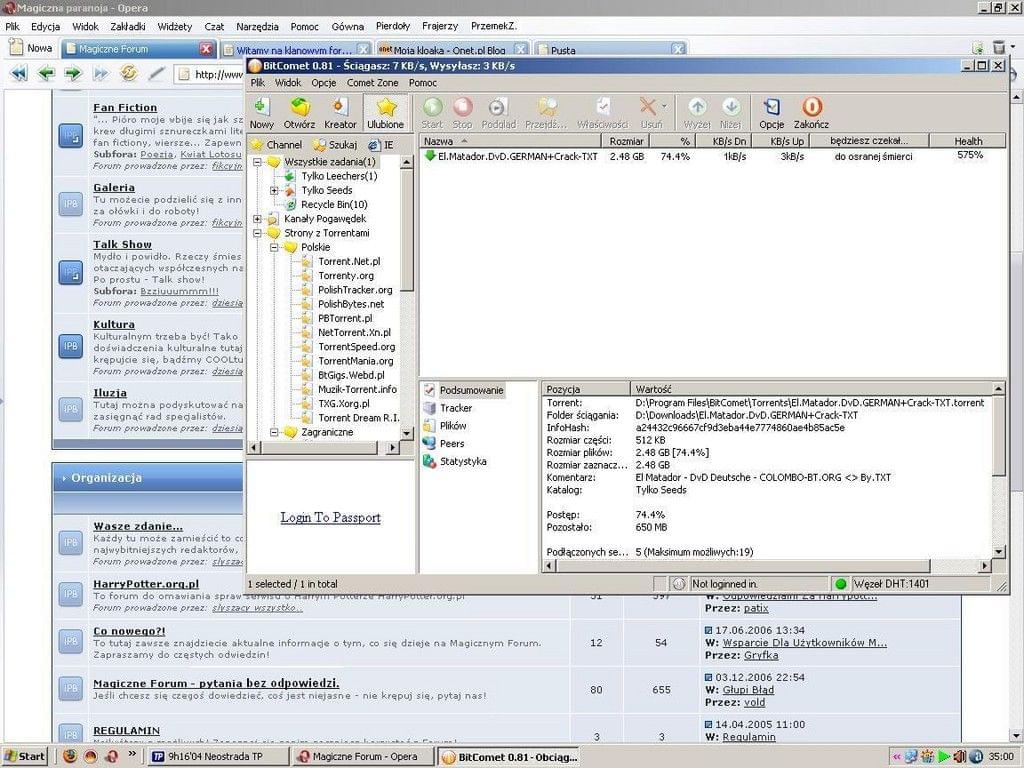This screenshot has width=1024, height=768.
Task: Open the dropdown arrow next to Usuń
Action: [x=664, y=106]
